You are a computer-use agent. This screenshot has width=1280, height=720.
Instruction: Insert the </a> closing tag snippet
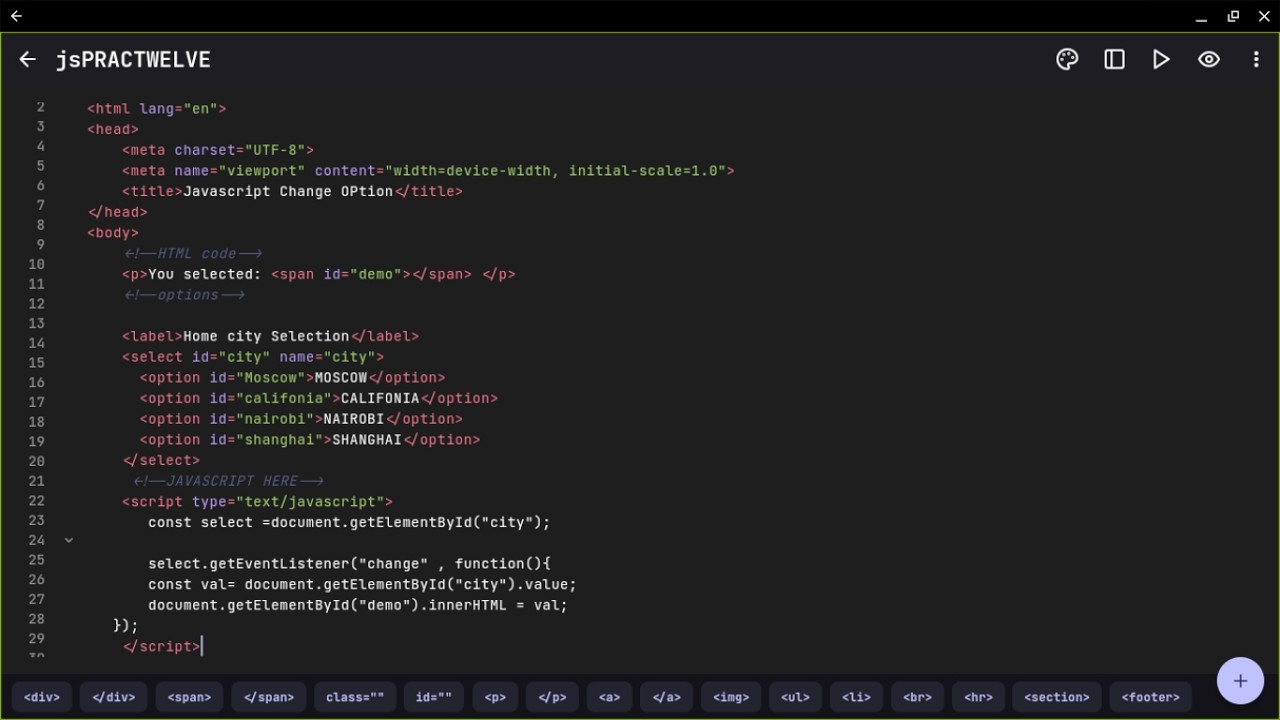tap(666, 697)
